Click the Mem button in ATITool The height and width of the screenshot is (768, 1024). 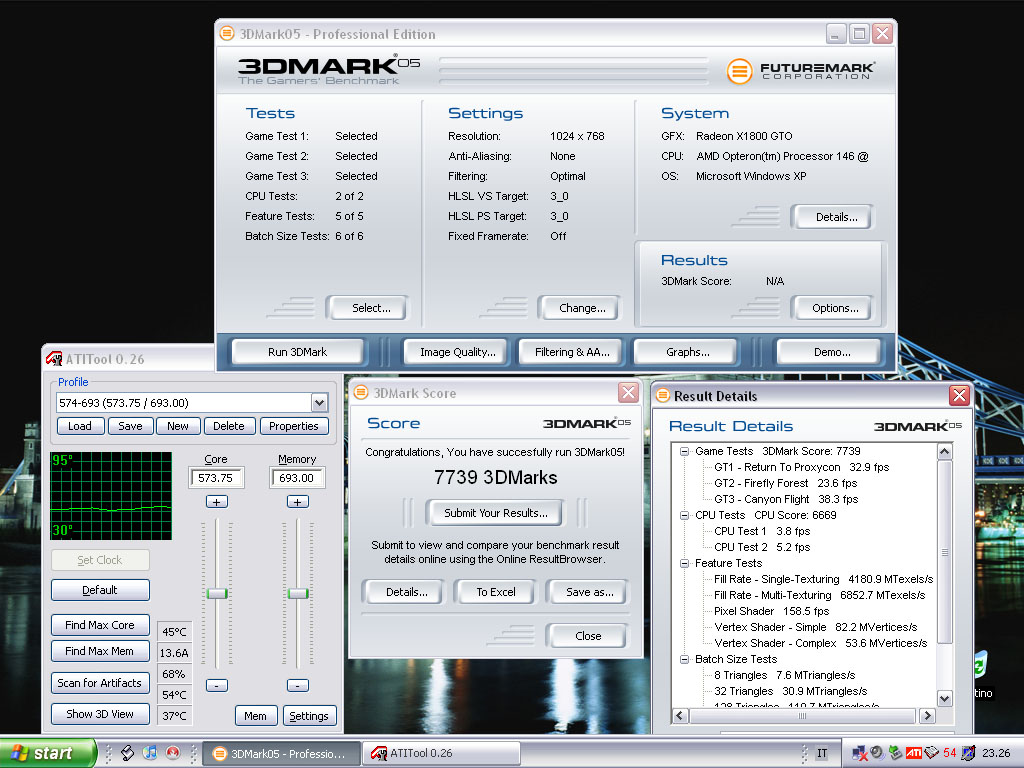255,716
